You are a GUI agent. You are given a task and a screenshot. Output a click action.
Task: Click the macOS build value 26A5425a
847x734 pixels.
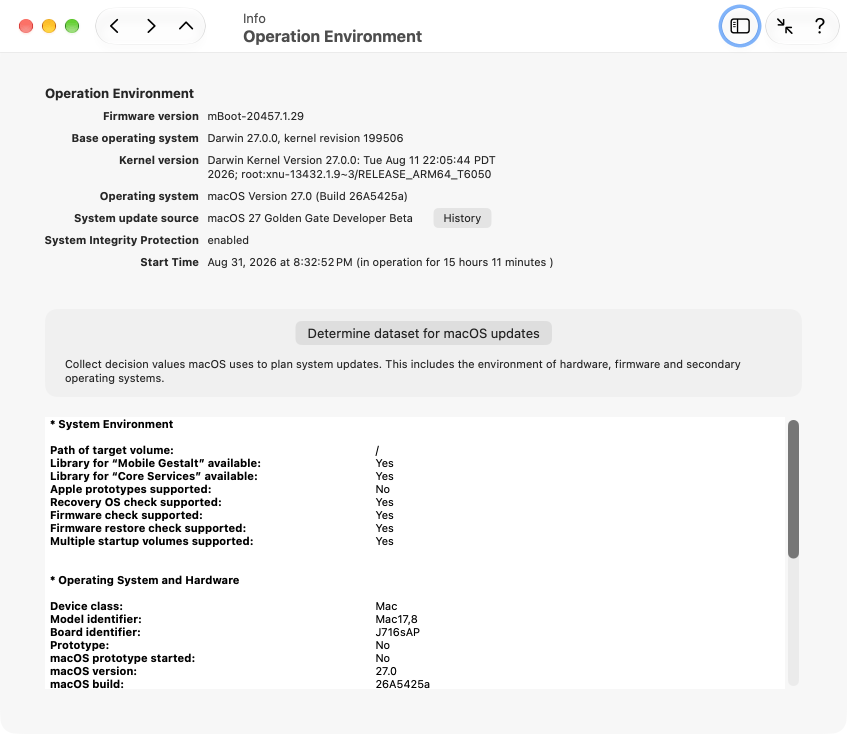(402, 684)
